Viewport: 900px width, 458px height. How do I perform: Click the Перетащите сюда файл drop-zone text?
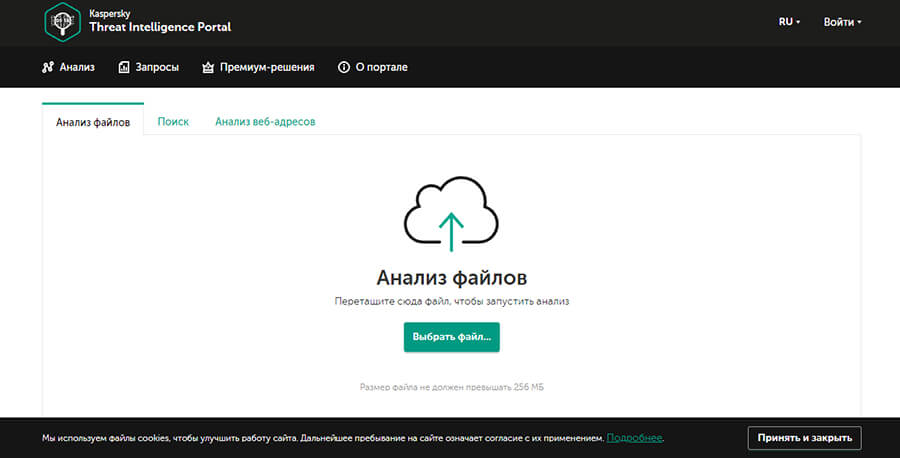click(x=451, y=300)
